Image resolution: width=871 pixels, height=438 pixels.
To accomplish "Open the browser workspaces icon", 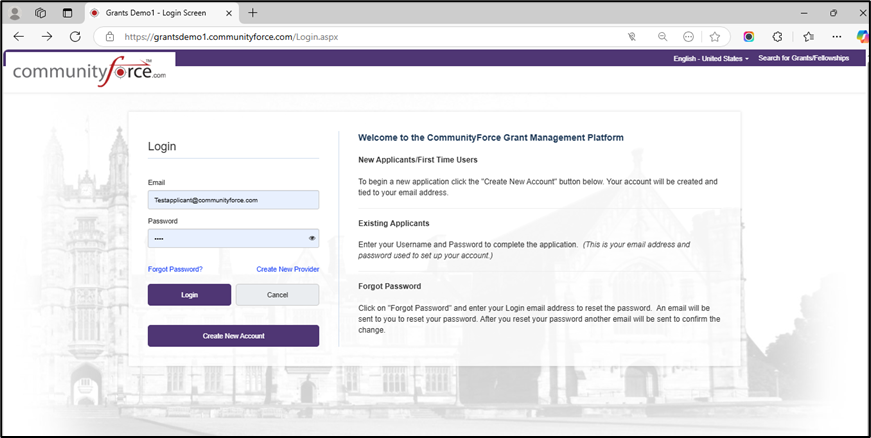I will [x=40, y=13].
